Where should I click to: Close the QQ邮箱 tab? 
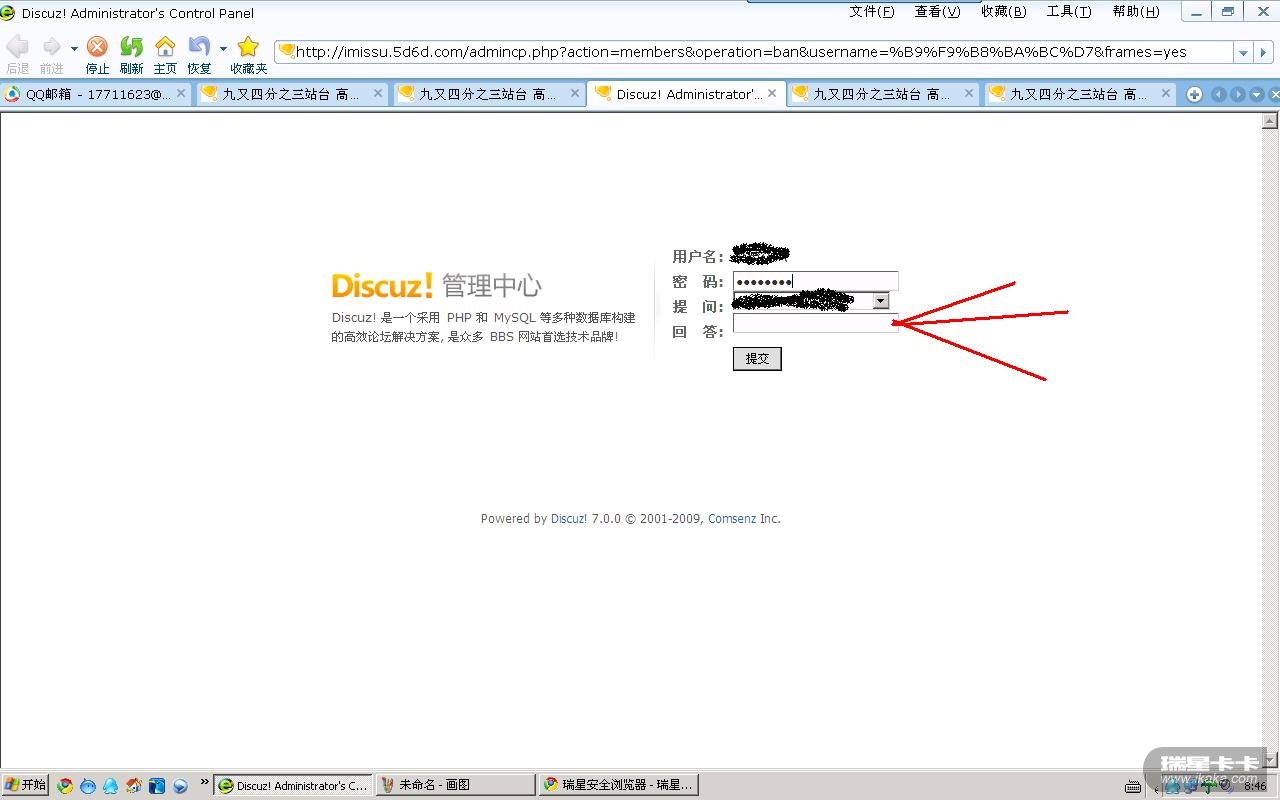tap(181, 93)
